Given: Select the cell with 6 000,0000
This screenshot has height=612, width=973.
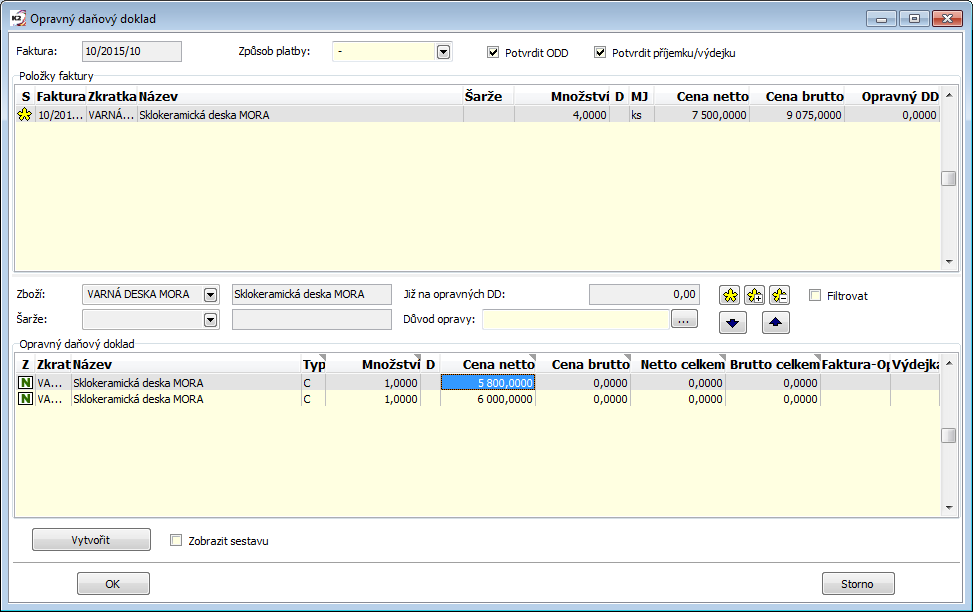Looking at the screenshot, I should click(x=488, y=399).
